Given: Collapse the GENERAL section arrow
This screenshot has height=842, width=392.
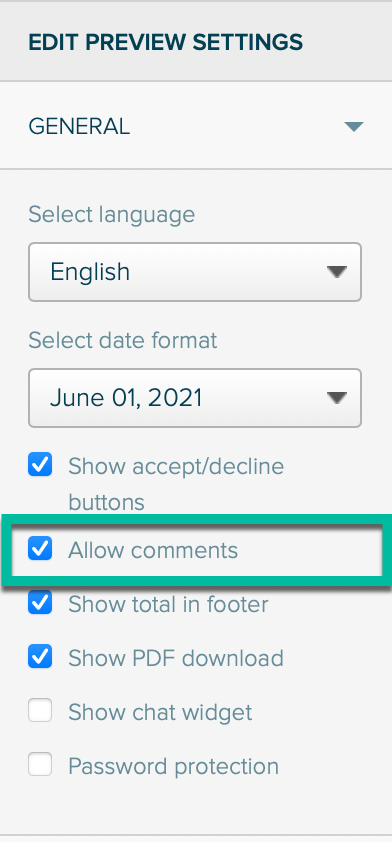Looking at the screenshot, I should [354, 127].
